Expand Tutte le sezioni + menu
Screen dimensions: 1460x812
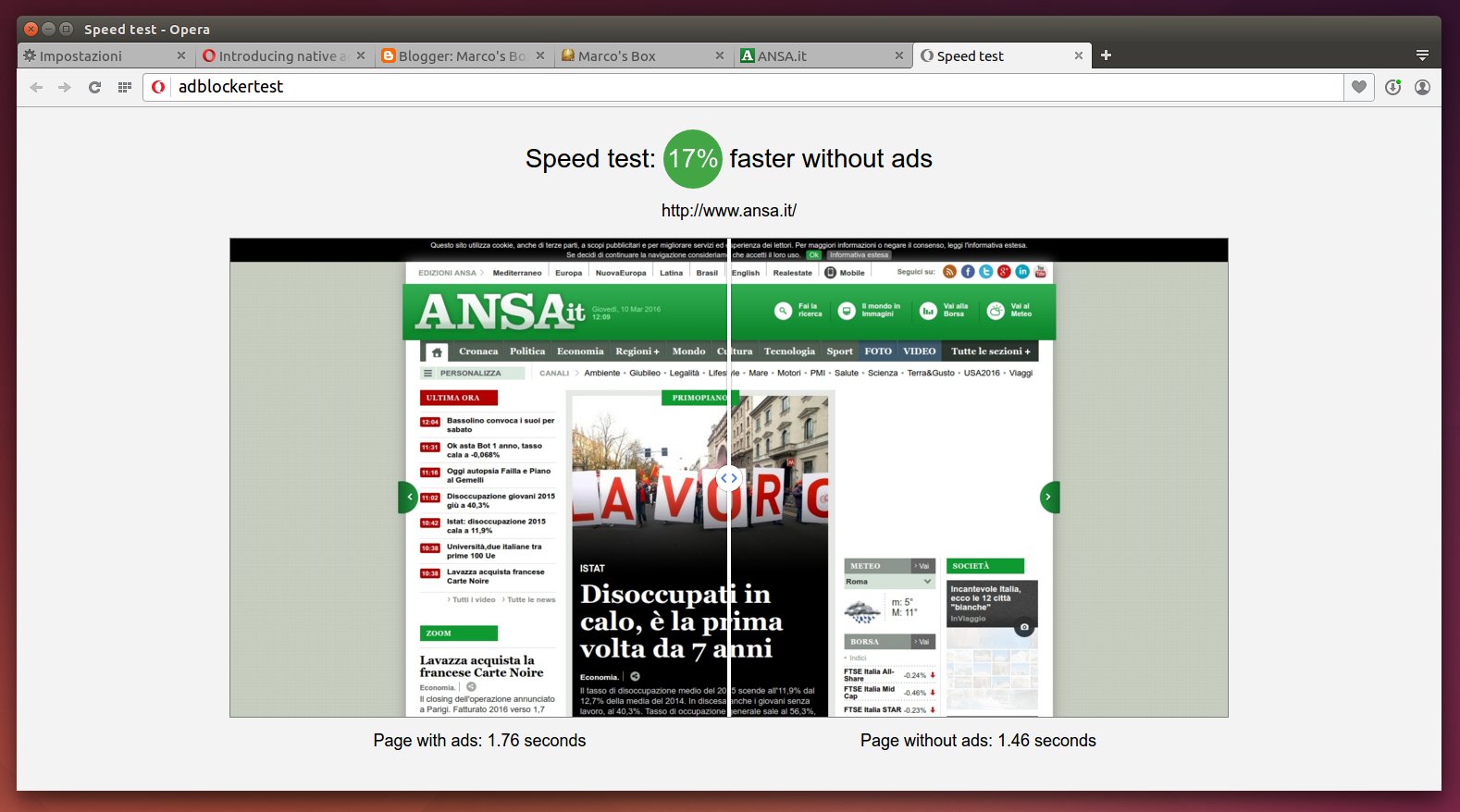991,351
